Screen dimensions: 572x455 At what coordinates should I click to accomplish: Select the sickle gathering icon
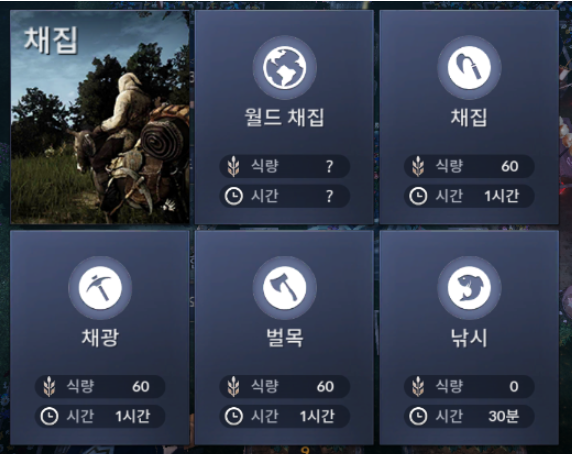pyautogui.click(x=469, y=68)
